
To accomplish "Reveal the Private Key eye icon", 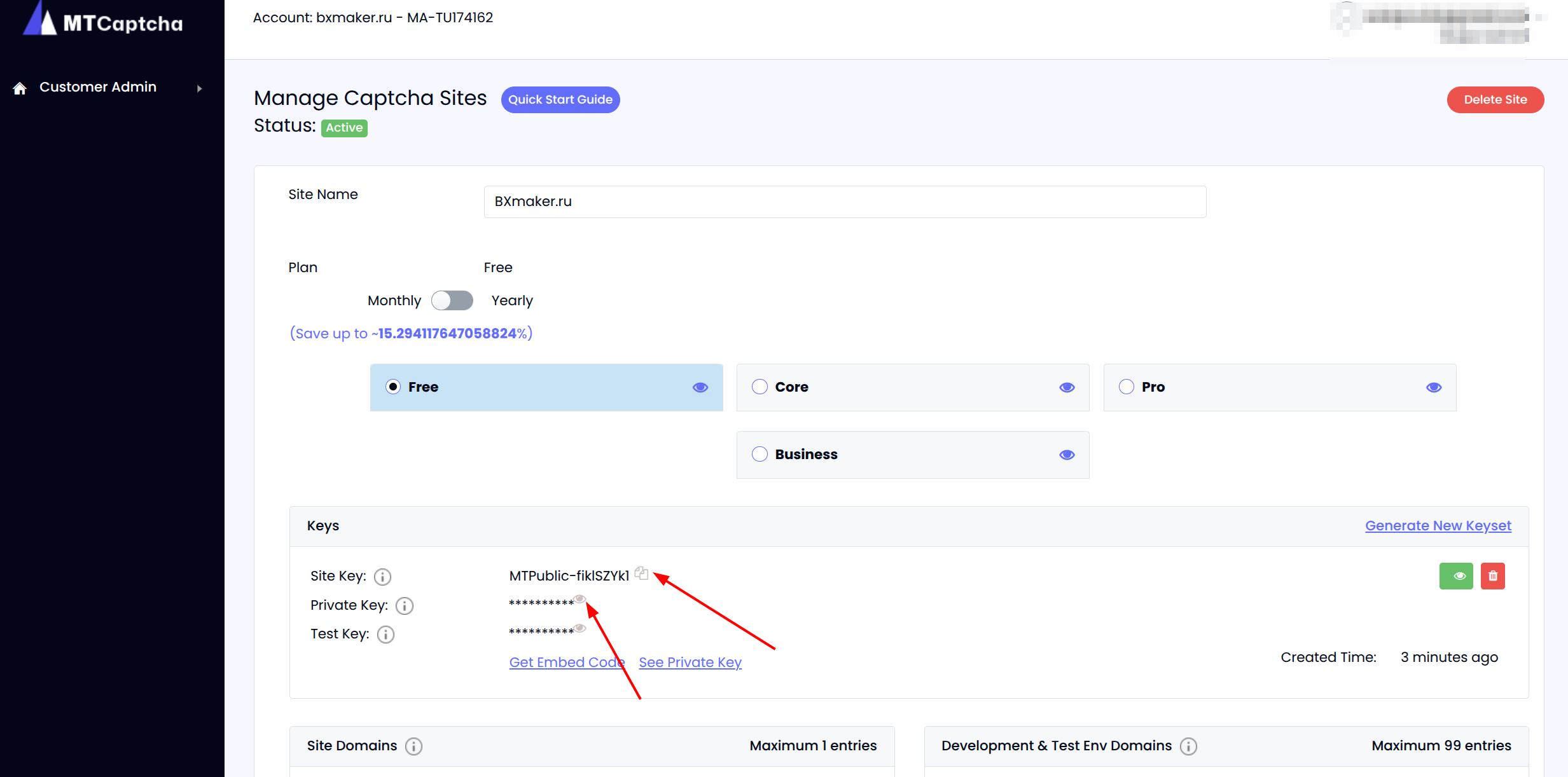I will (x=579, y=599).
